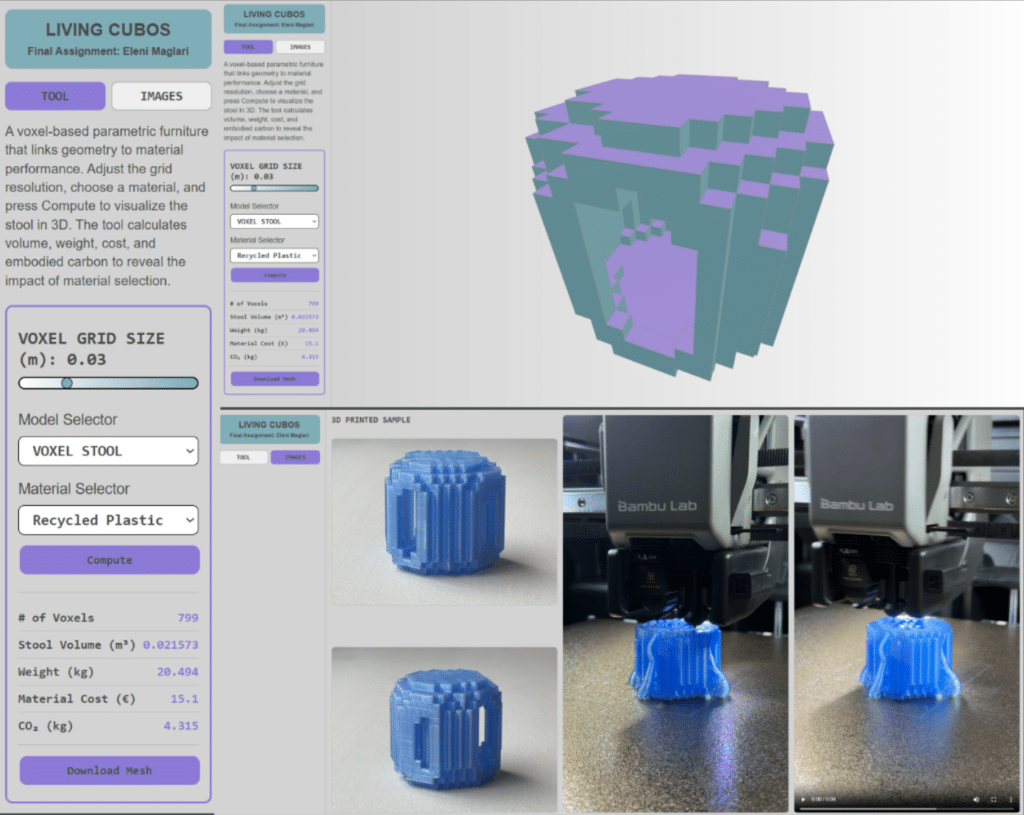This screenshot has width=1024, height=815.
Task: Open the small panel's Recycled Plastic dropdown
Action: pyautogui.click(x=274, y=255)
